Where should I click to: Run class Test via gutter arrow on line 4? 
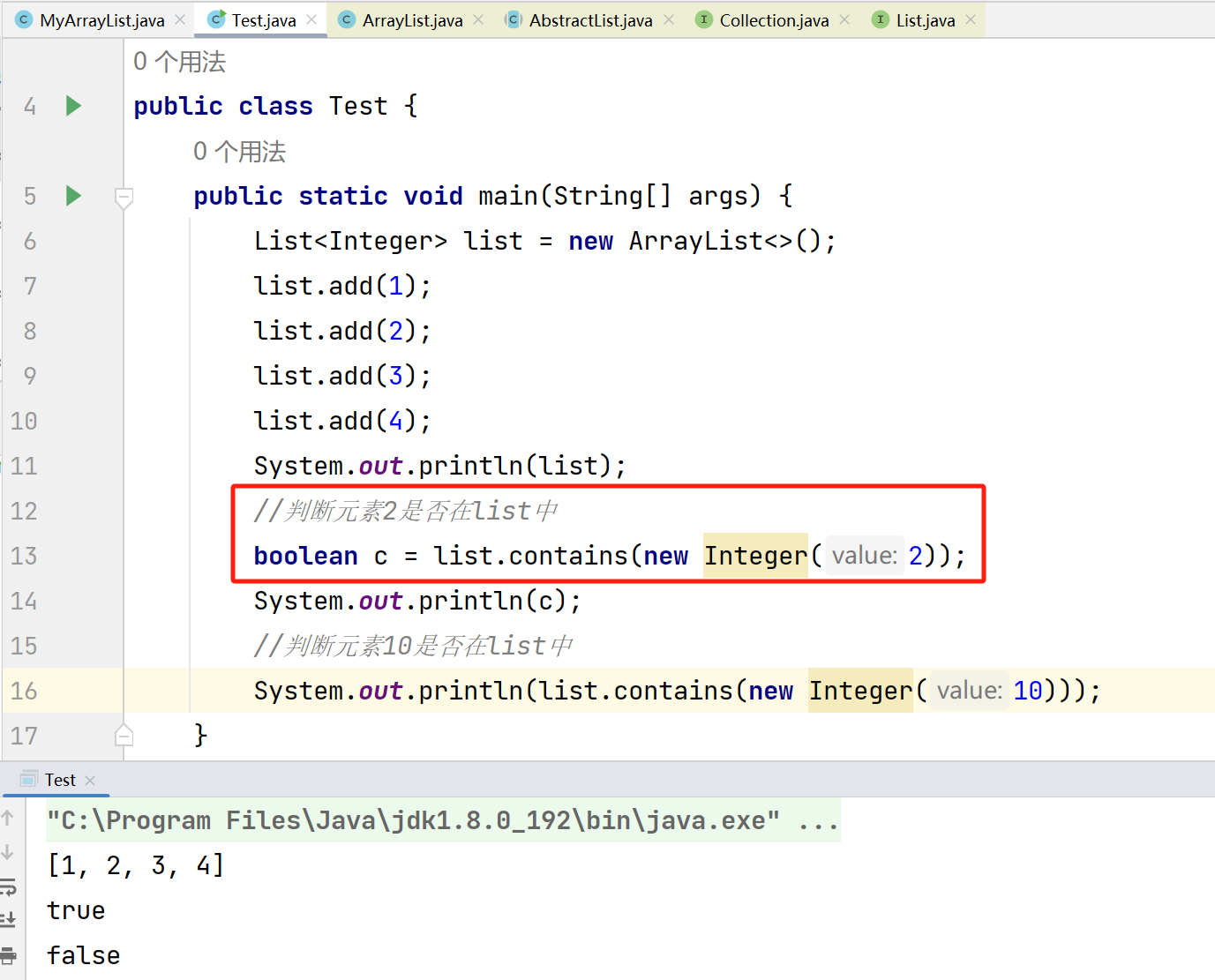[74, 106]
